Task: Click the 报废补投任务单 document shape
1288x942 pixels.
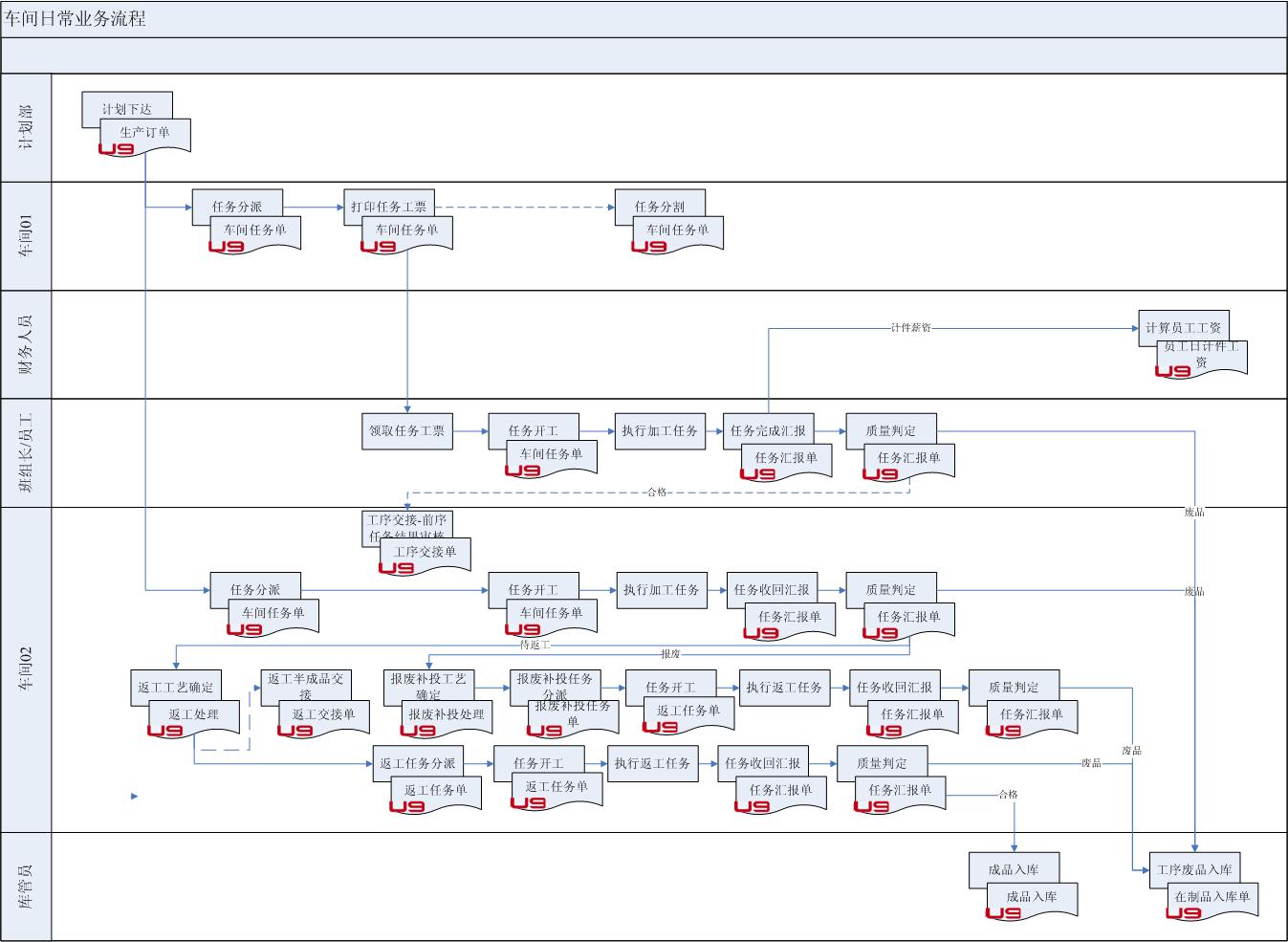Action: (574, 718)
